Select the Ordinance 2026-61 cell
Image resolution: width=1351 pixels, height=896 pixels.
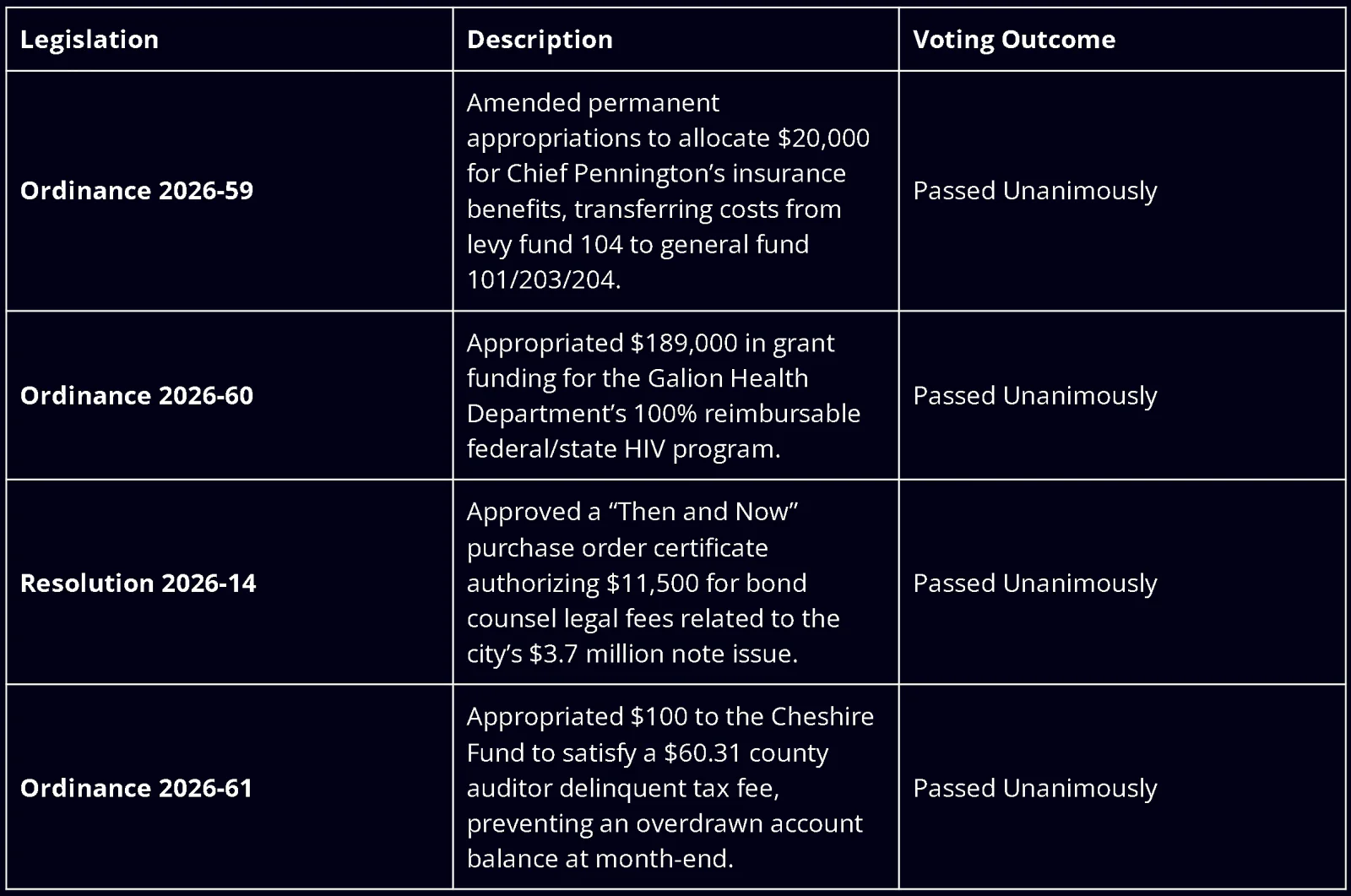[229, 787]
